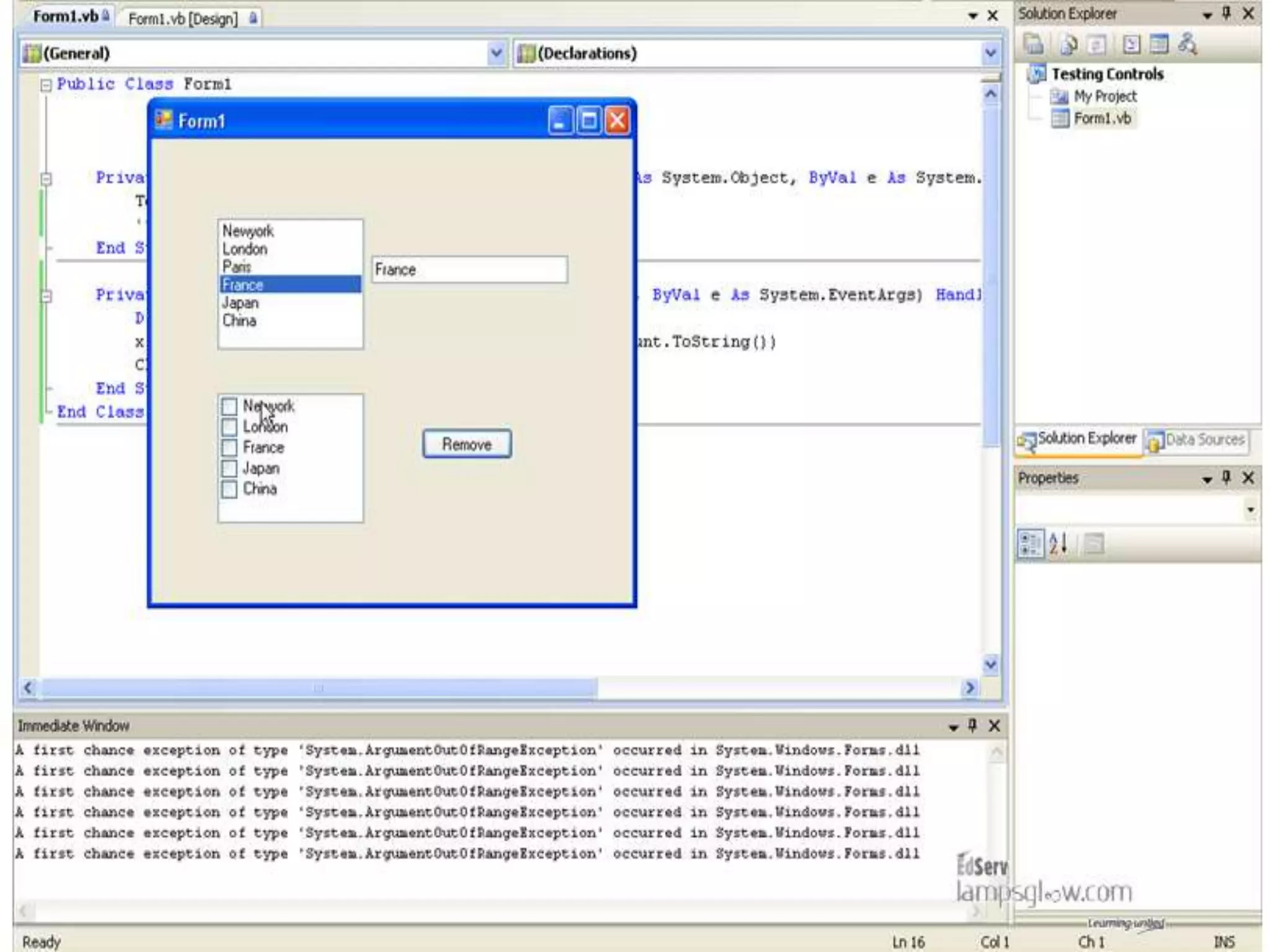Click the text box containing France

pyautogui.click(x=469, y=270)
